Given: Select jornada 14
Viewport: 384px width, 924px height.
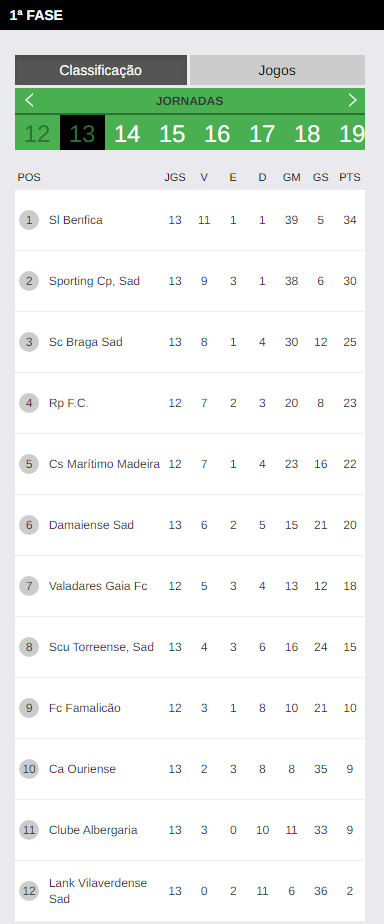Looking at the screenshot, I should pos(127,133).
